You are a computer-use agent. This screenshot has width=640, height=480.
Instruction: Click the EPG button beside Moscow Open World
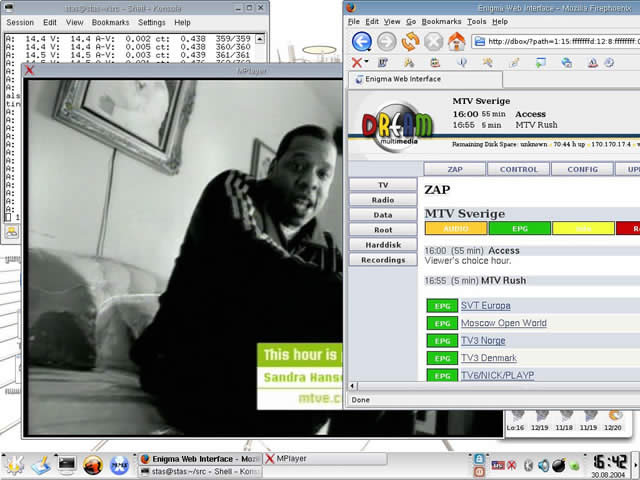pos(442,323)
